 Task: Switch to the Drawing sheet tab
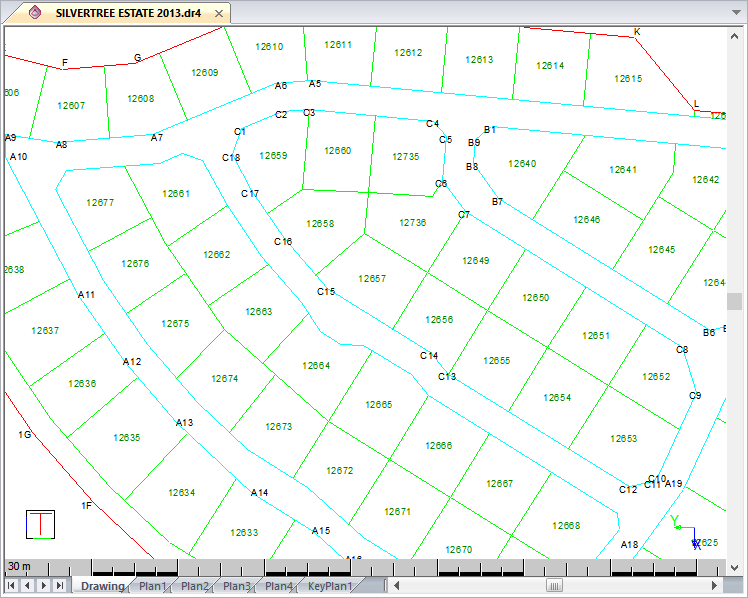(x=102, y=586)
